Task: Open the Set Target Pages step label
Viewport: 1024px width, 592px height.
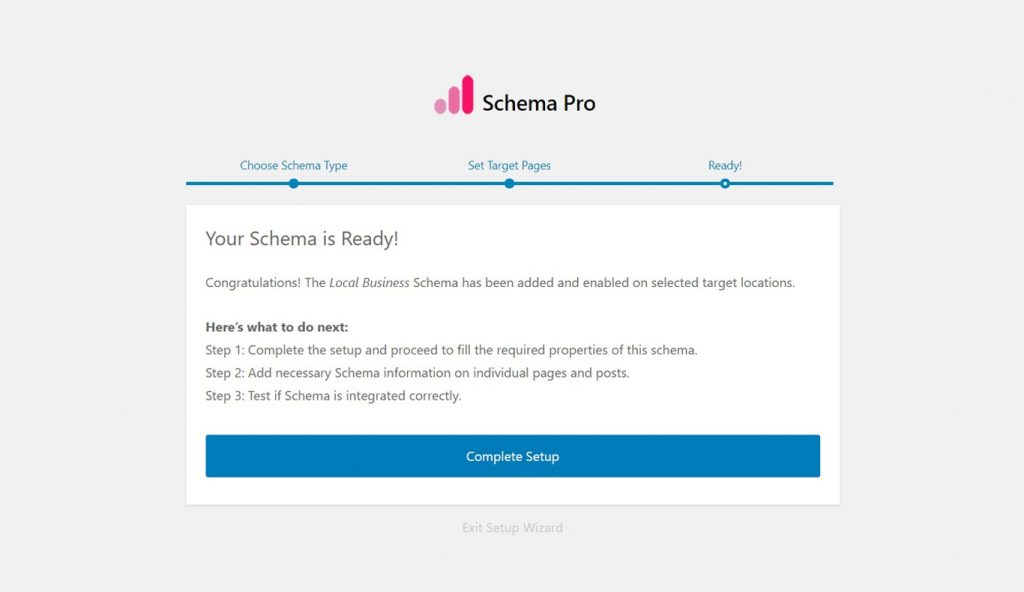Action: (x=509, y=165)
